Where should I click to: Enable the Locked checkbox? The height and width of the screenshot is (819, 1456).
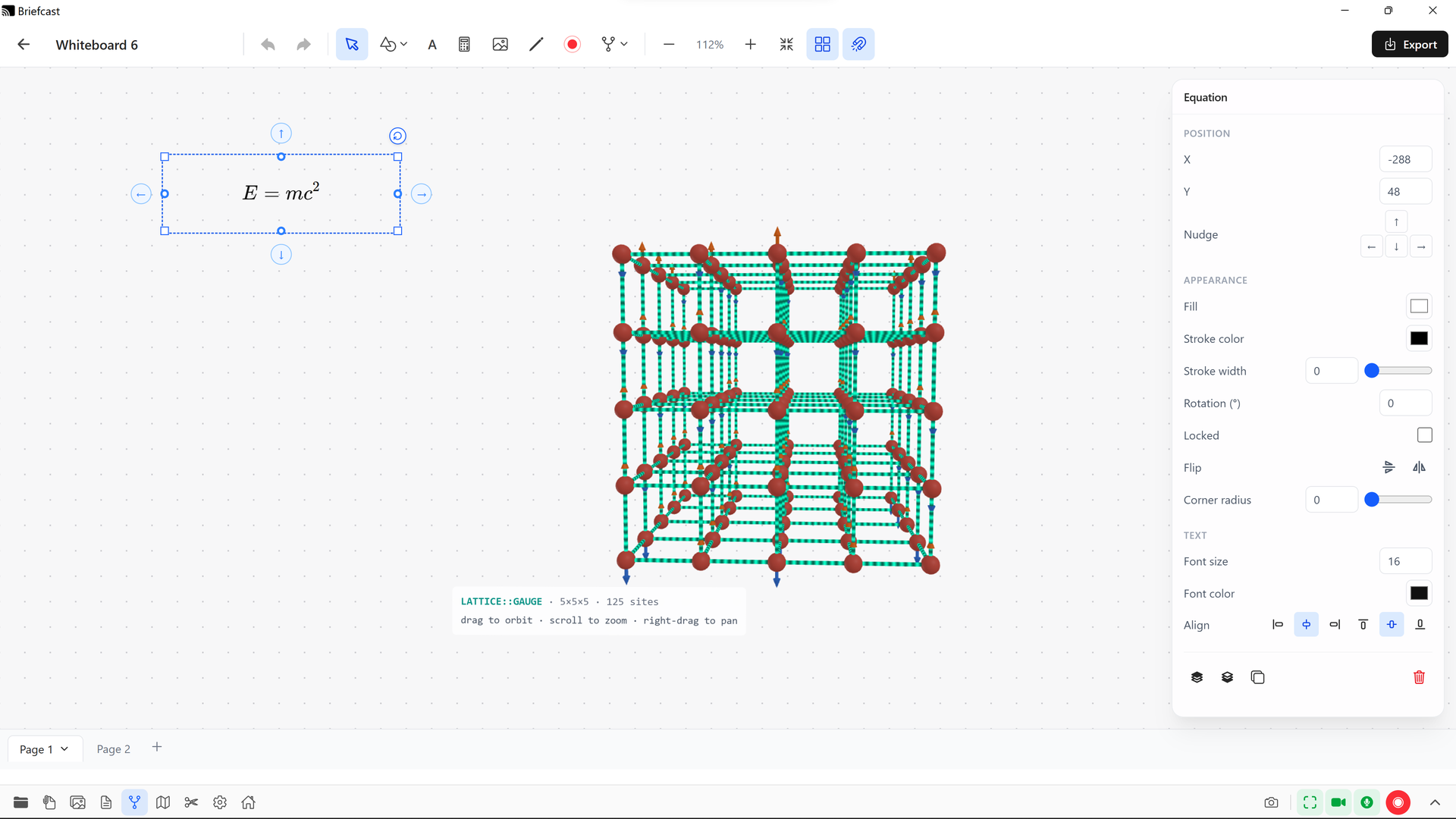coord(1424,435)
